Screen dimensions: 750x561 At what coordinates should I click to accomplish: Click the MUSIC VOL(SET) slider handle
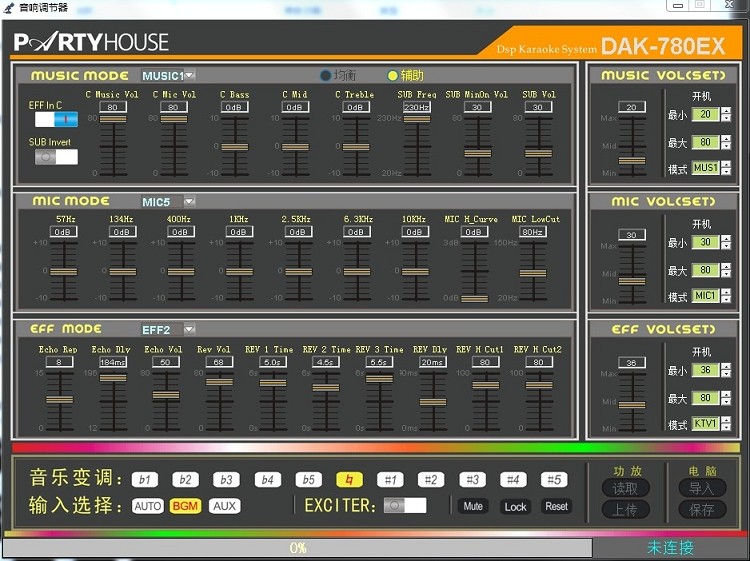(x=632, y=161)
